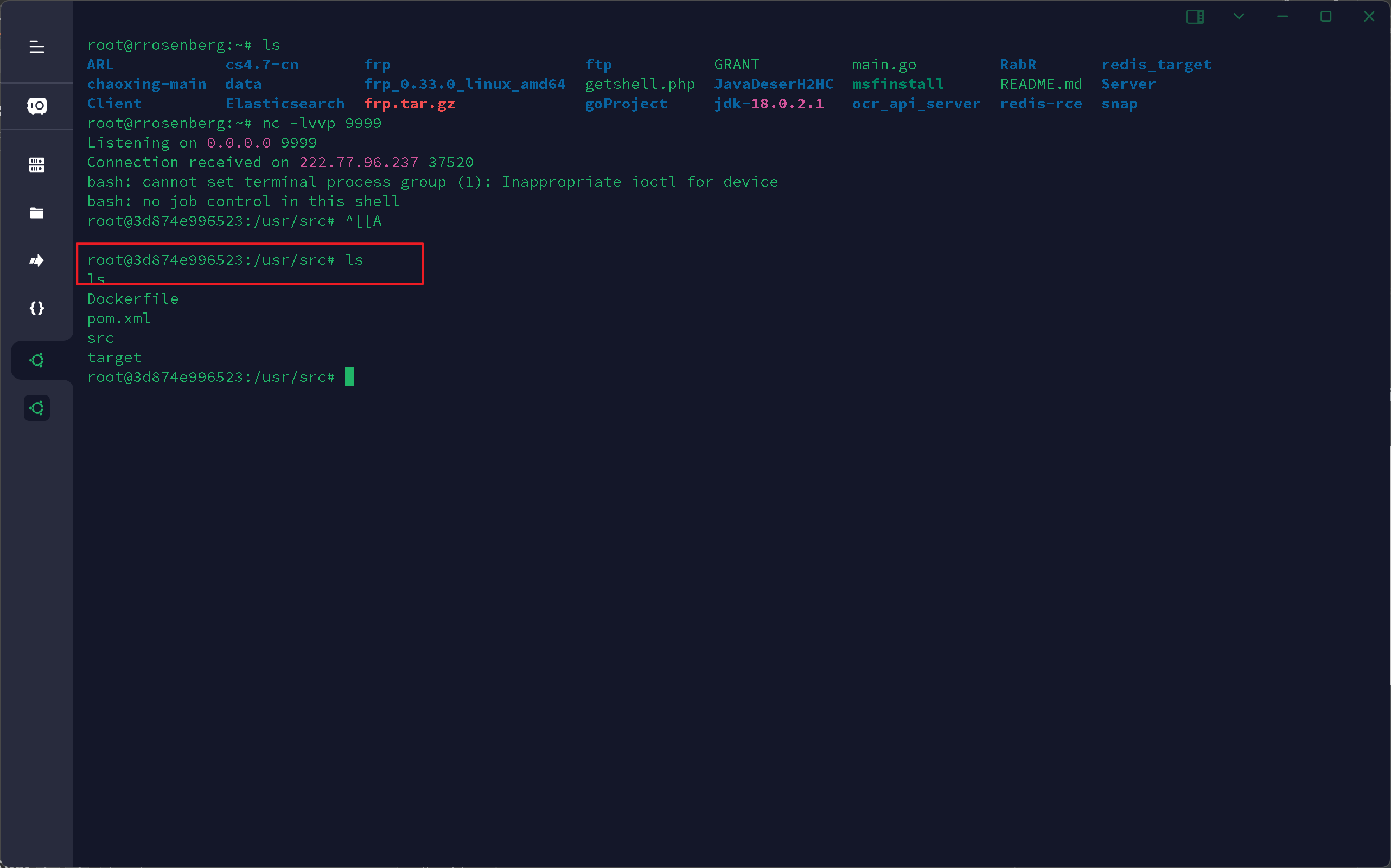1391x868 pixels.
Task: Open the Vault safe icon
Action: click(x=37, y=106)
